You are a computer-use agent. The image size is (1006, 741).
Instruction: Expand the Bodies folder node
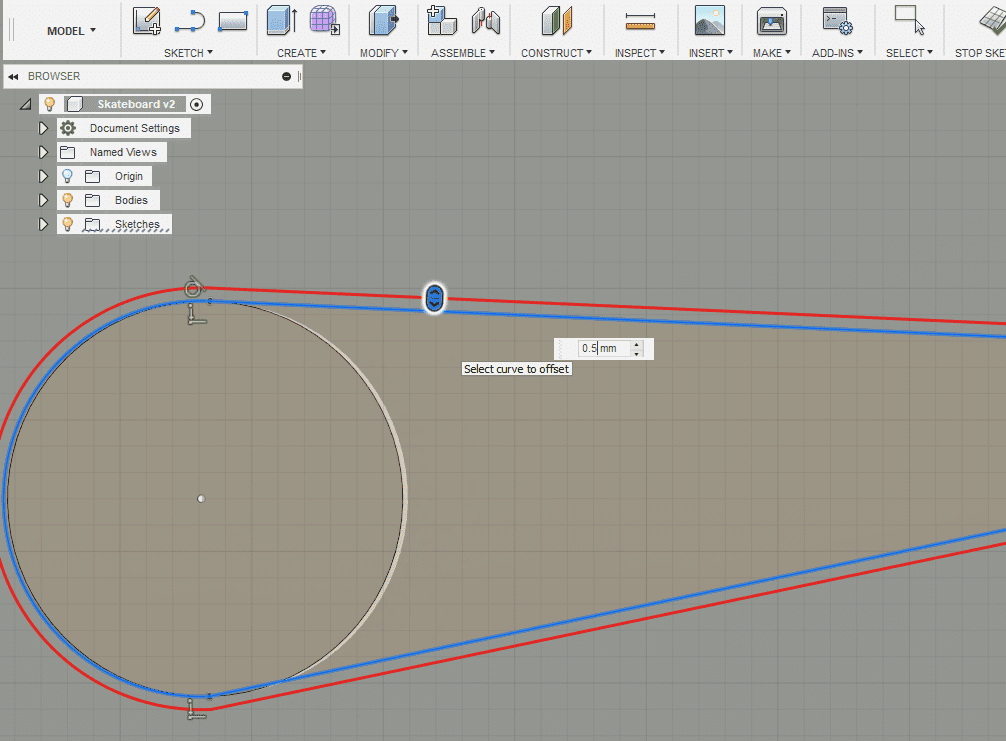click(x=43, y=200)
